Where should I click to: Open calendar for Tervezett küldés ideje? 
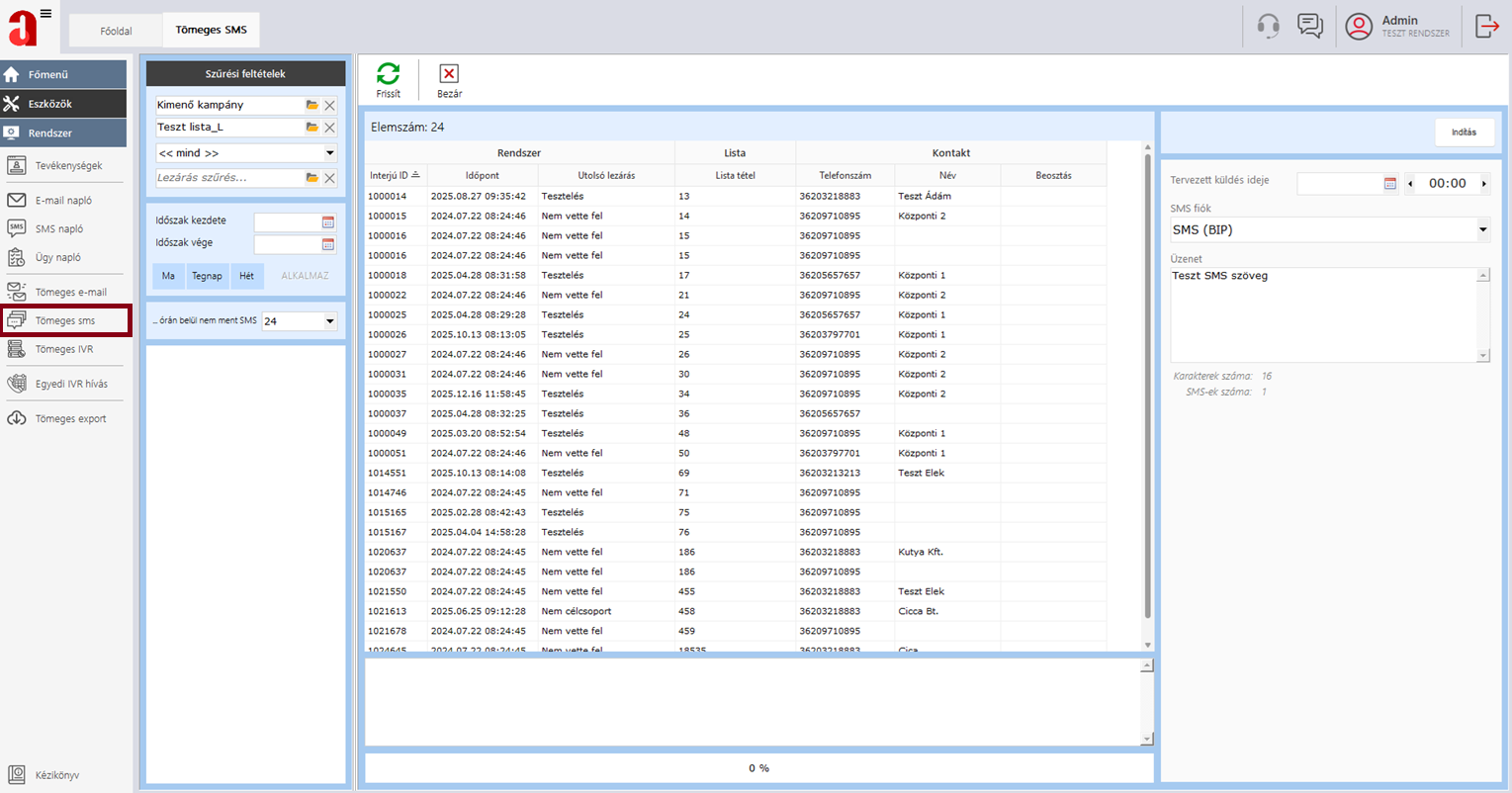click(x=1389, y=184)
